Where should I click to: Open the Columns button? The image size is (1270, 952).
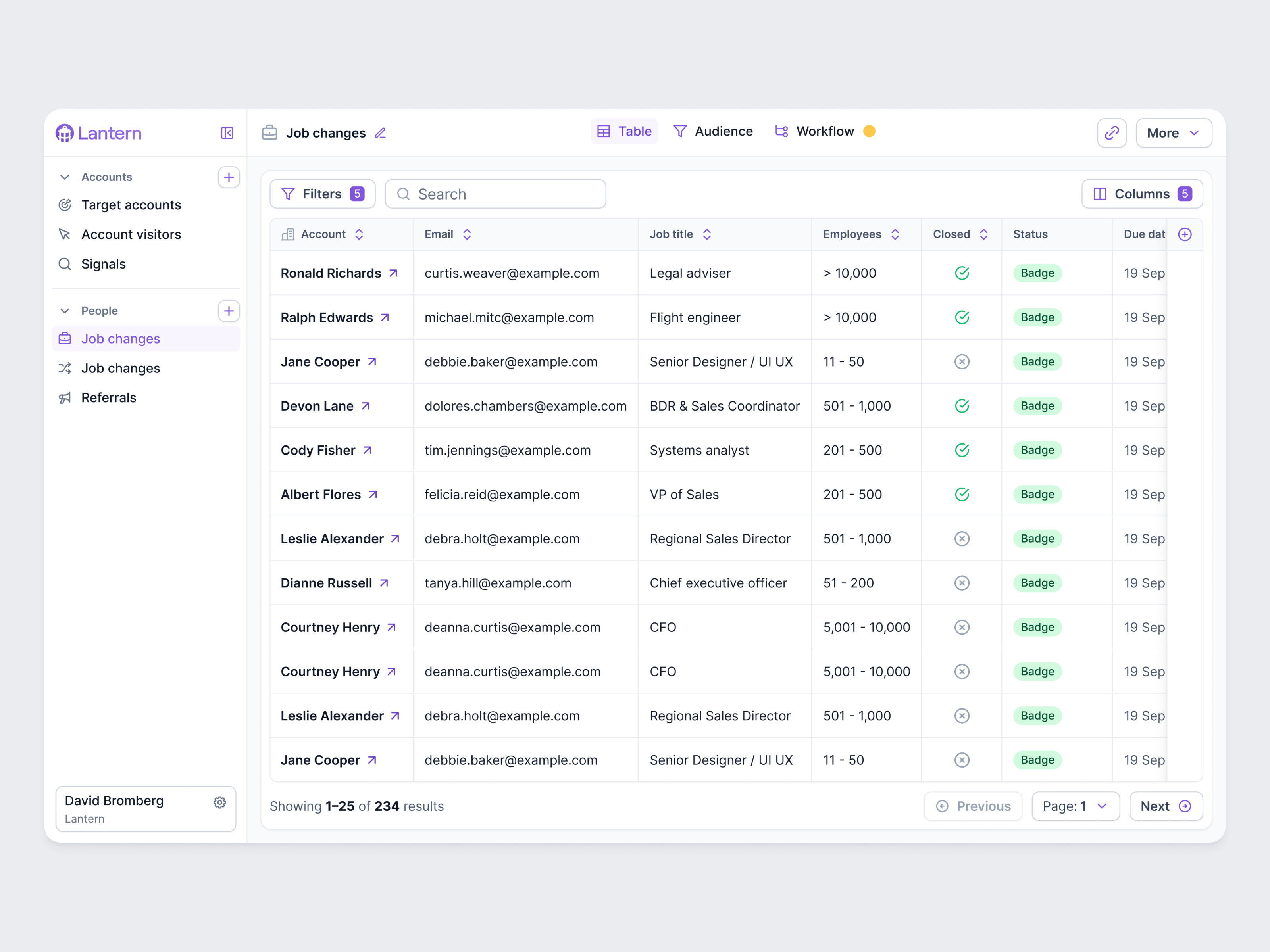(1142, 194)
